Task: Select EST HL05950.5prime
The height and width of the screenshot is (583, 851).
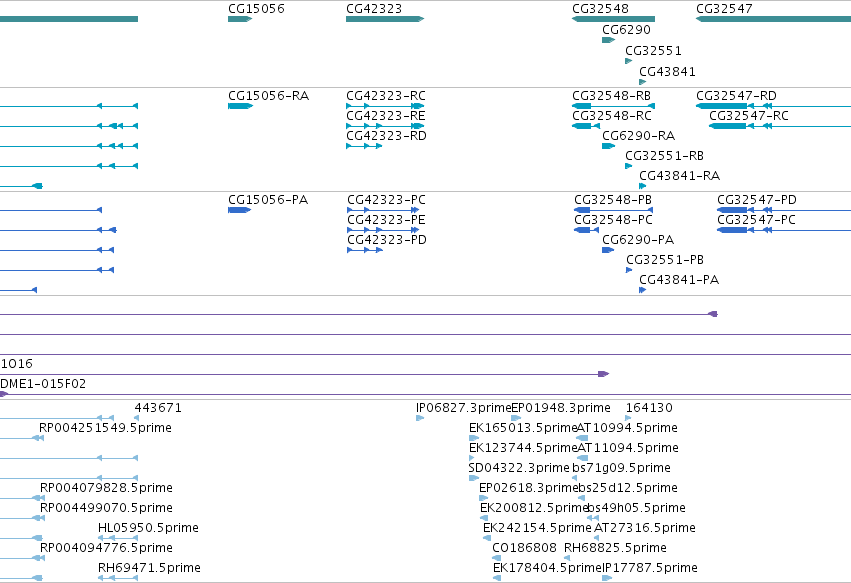Action: coord(148,528)
